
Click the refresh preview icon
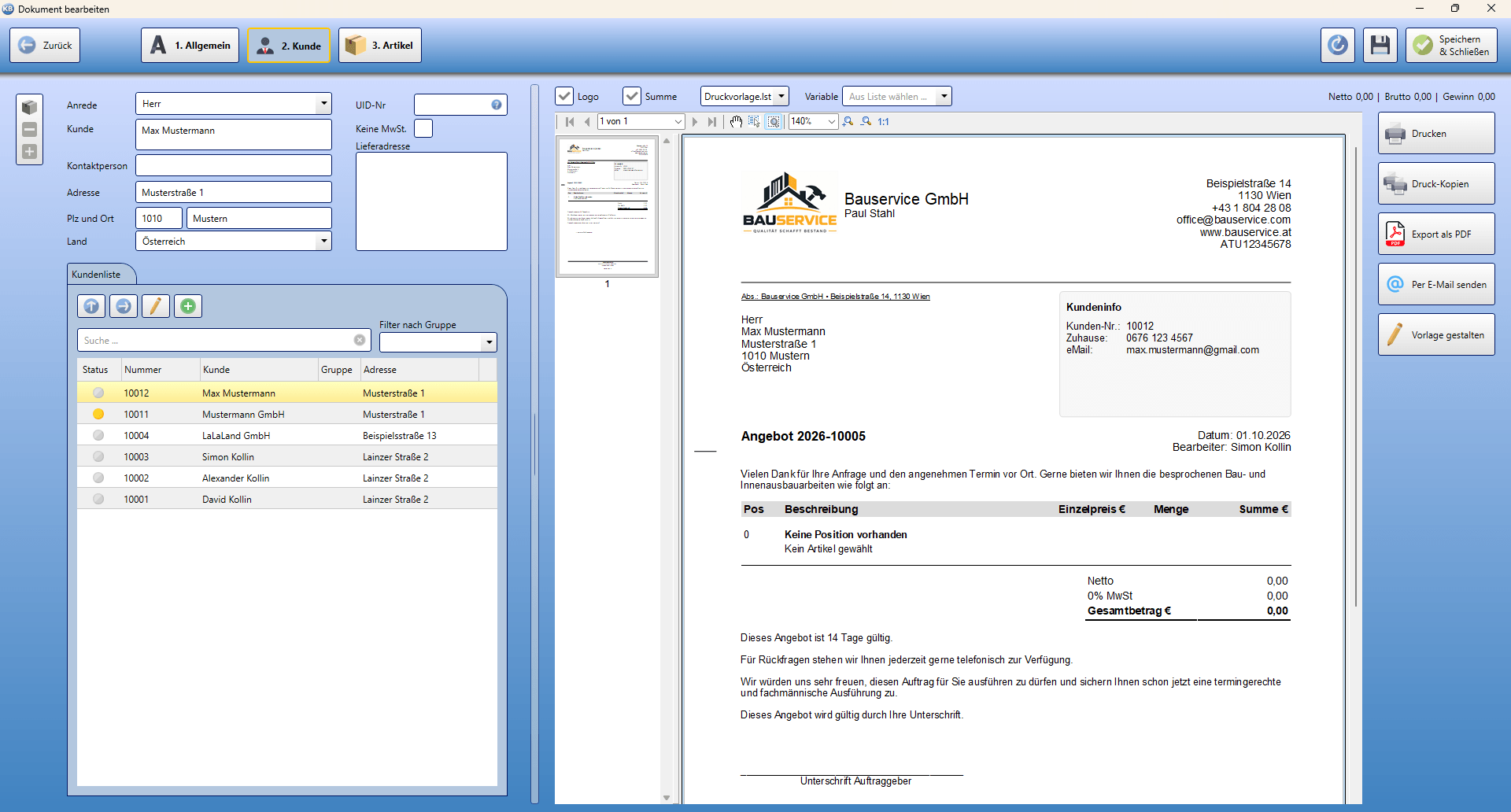1338,45
